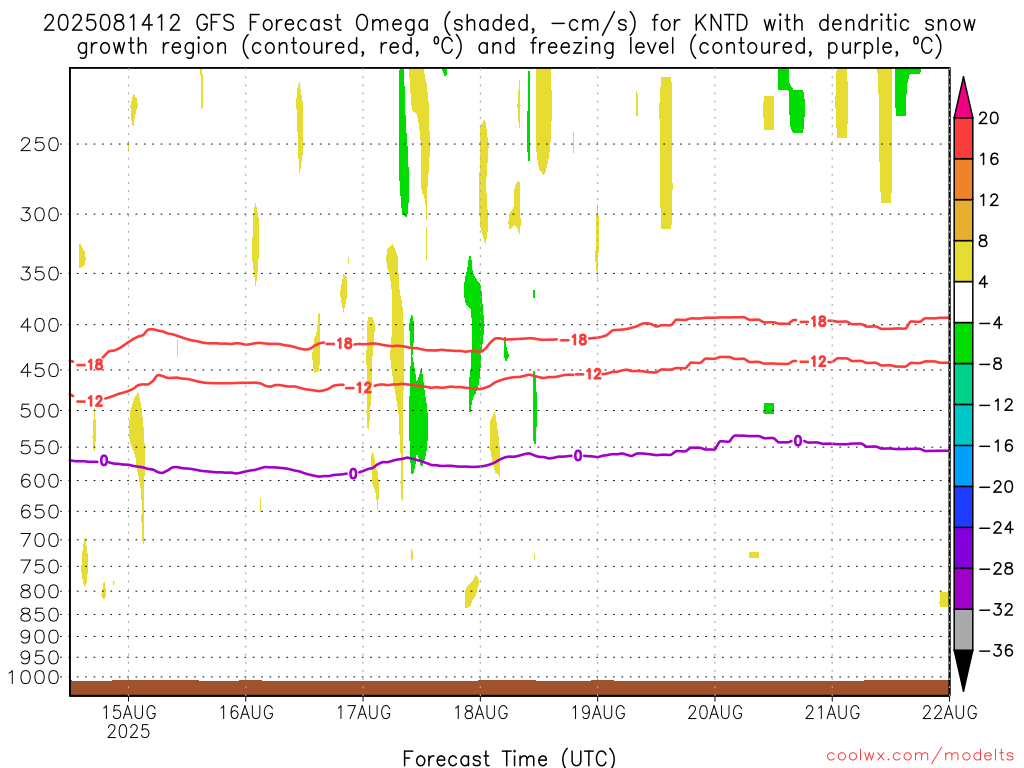This screenshot has width=1024, height=768.
Task: Click the color bar value 12
Action: (988, 200)
